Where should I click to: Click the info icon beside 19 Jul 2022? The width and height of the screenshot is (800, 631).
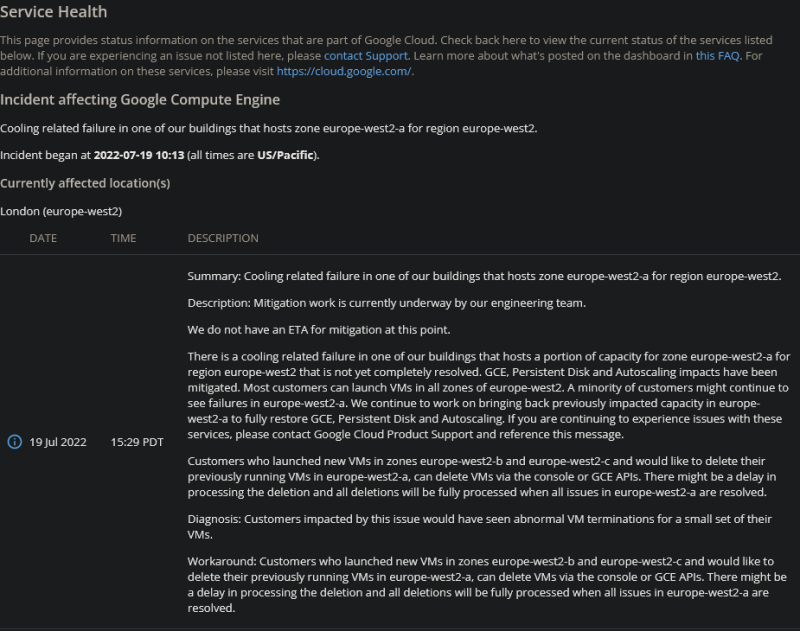point(14,442)
